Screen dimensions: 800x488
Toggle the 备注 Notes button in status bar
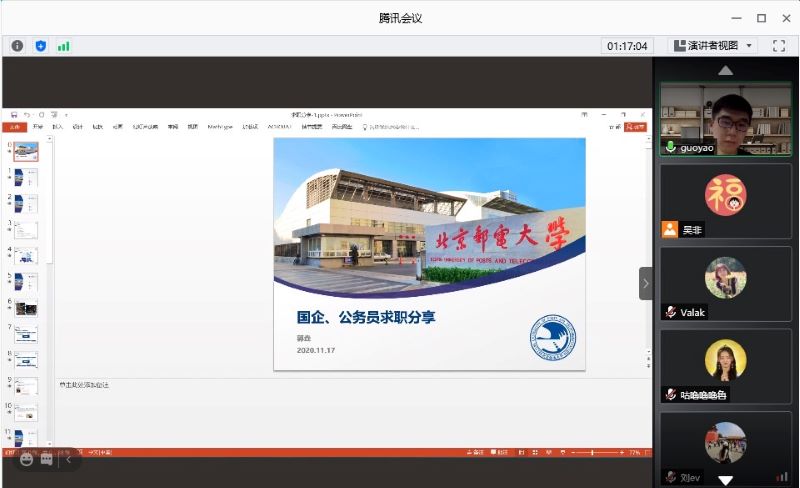pos(475,452)
